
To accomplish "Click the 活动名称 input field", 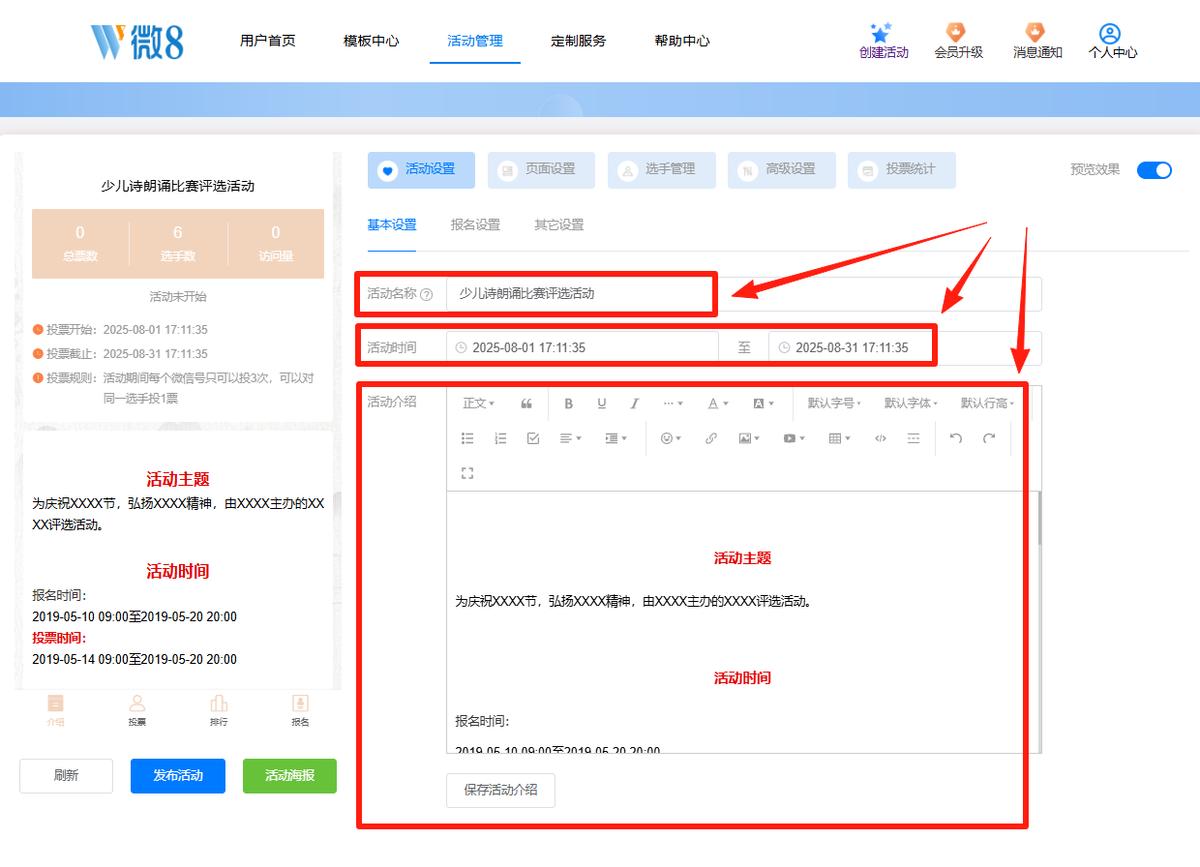I will coord(744,294).
